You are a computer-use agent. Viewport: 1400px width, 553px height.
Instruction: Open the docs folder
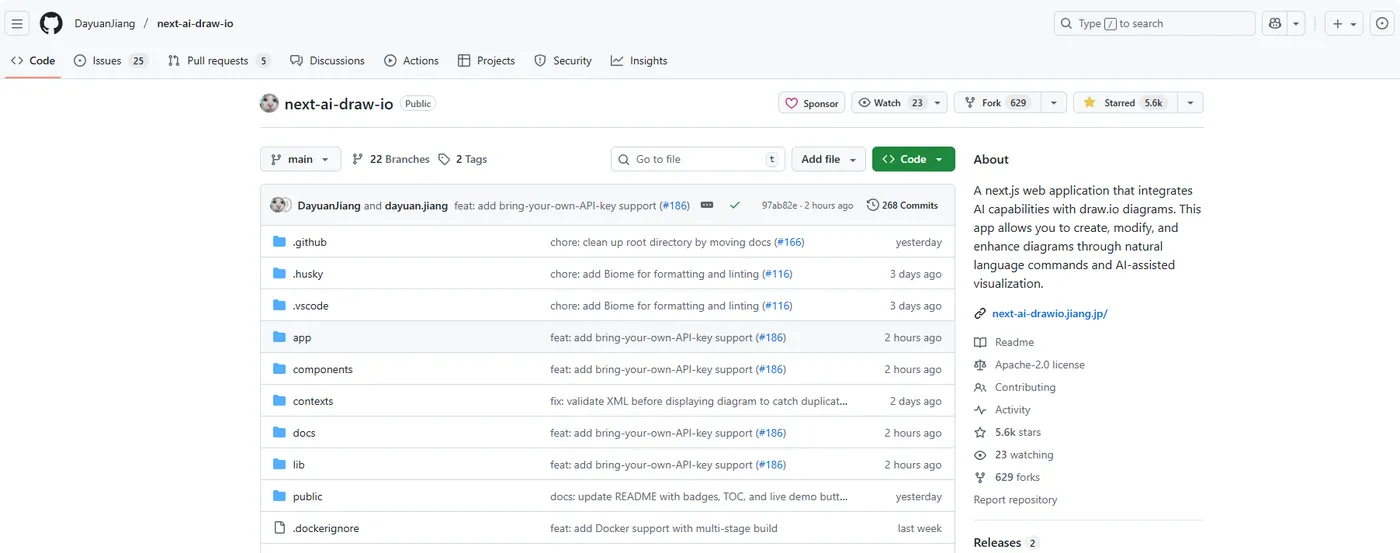pyautogui.click(x=303, y=433)
